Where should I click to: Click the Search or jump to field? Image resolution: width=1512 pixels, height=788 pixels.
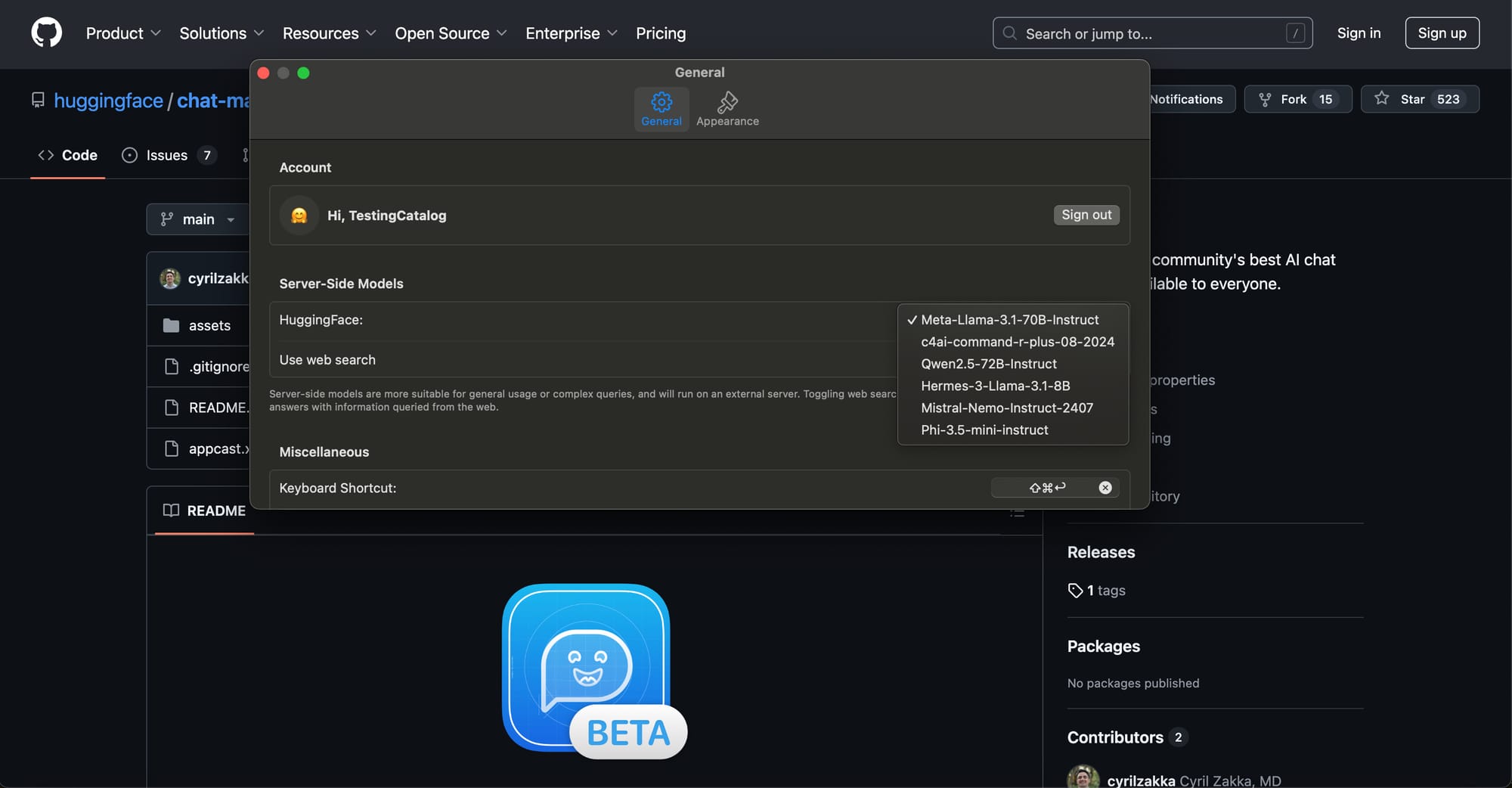point(1152,33)
